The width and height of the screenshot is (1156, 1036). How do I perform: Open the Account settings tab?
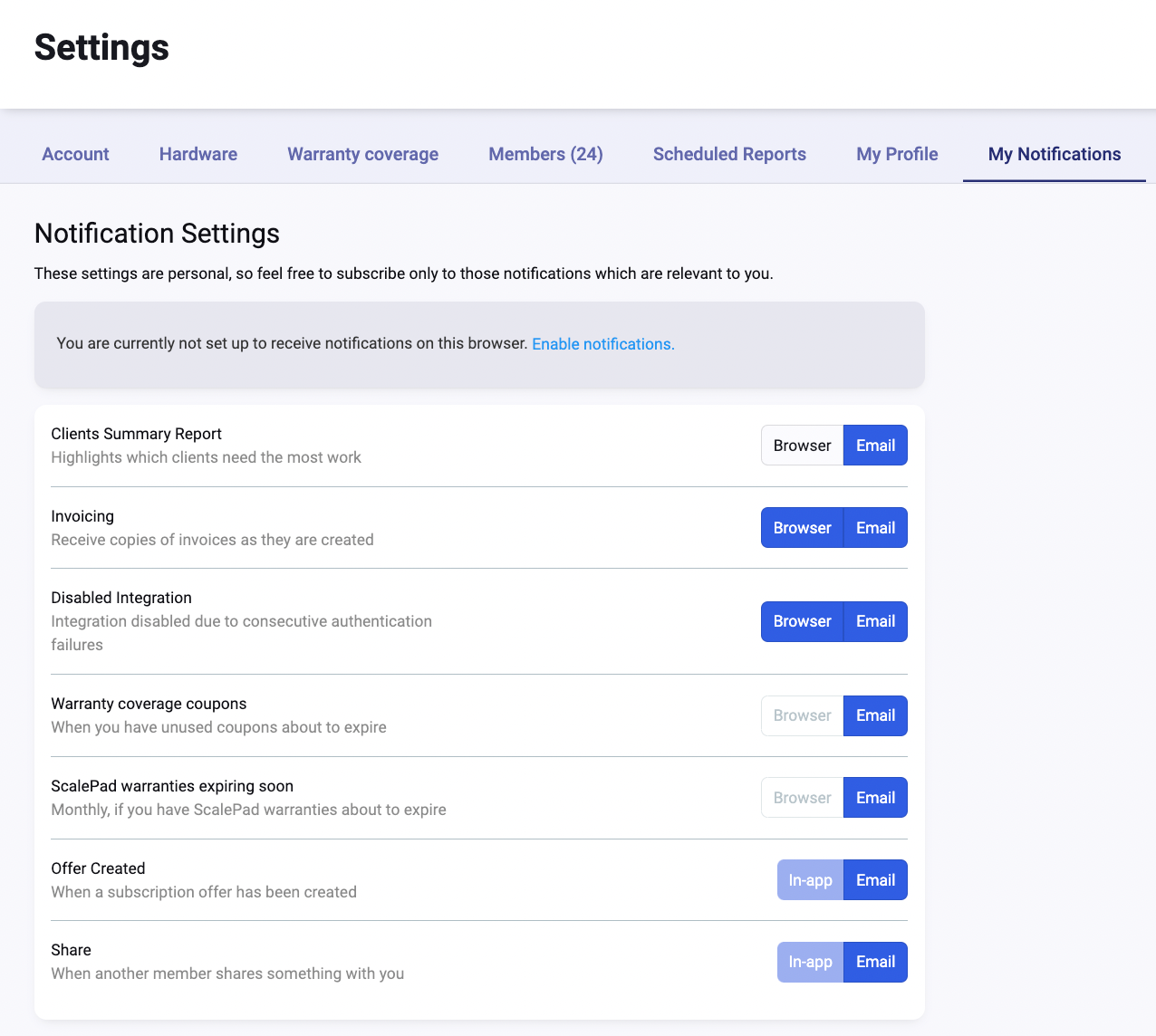point(75,154)
